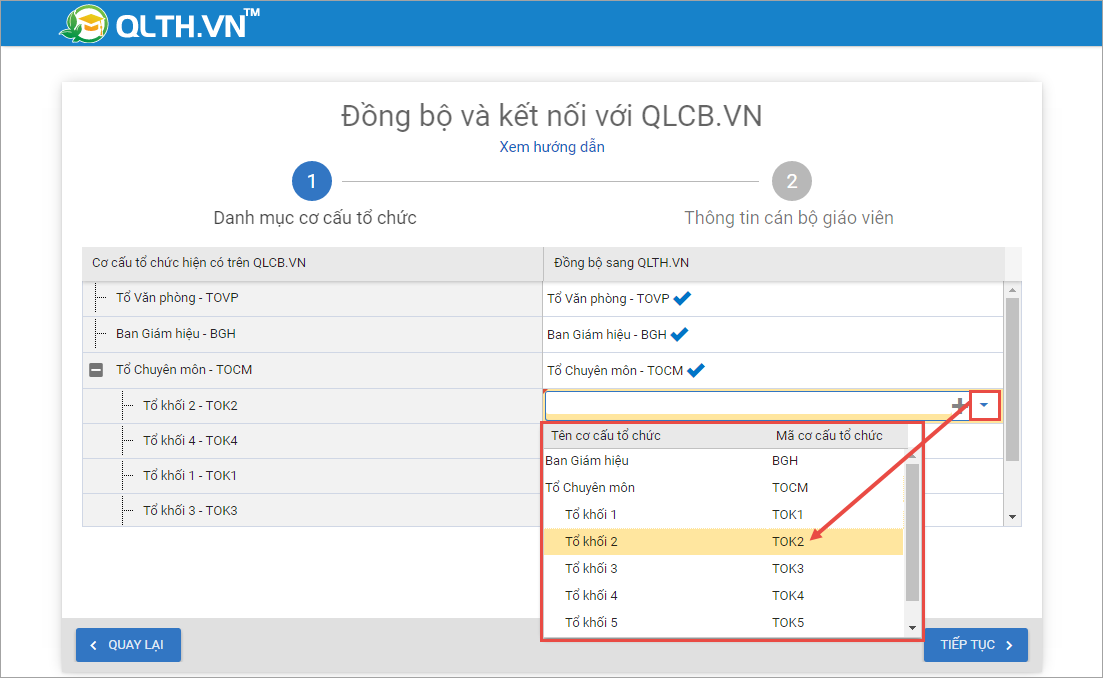Image resolution: width=1103 pixels, height=678 pixels.
Task: Choose Tổ khối 5 from dropdown list
Action: (x=723, y=622)
